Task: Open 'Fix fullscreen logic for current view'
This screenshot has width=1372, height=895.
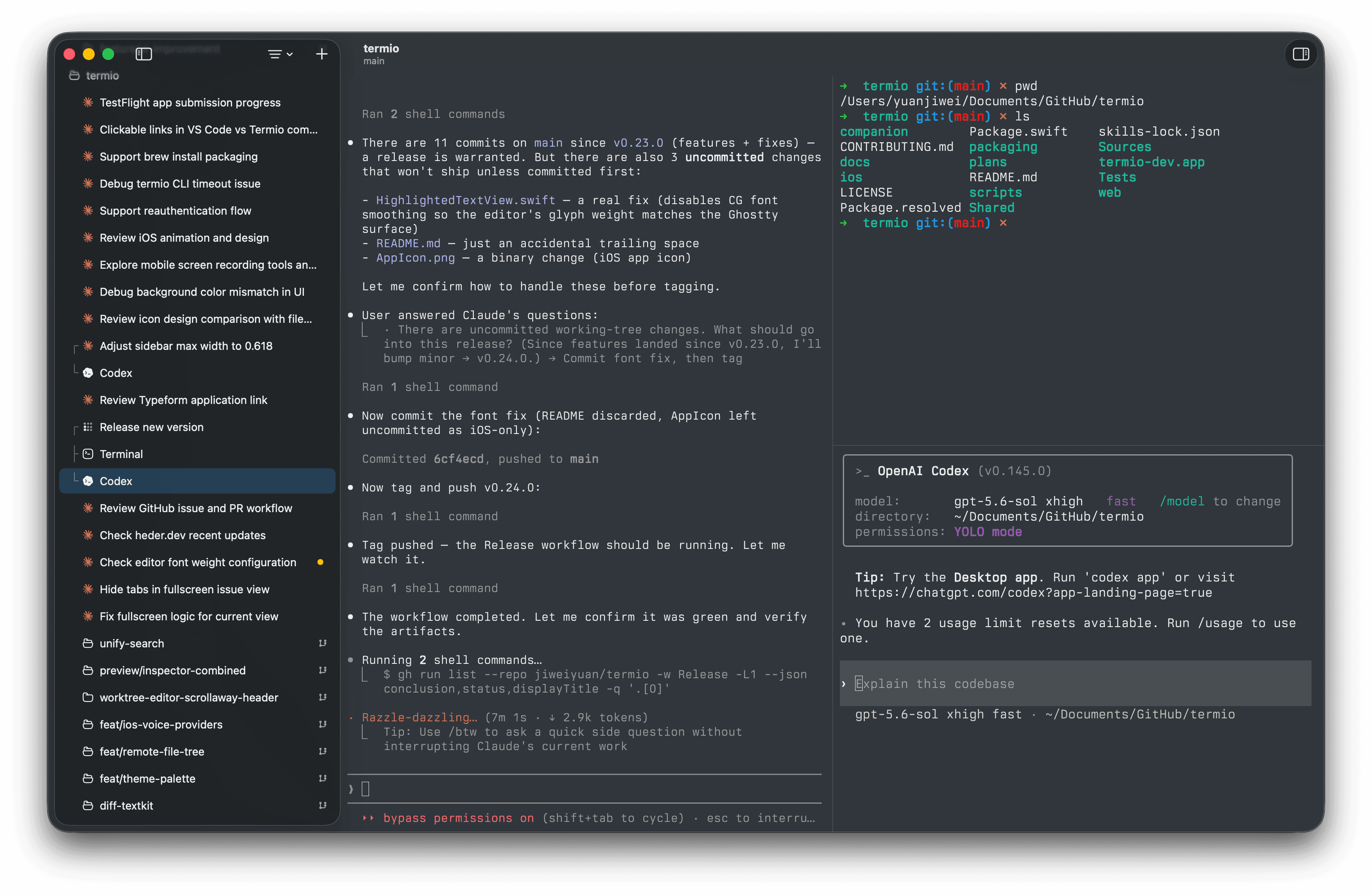Action: click(x=197, y=617)
